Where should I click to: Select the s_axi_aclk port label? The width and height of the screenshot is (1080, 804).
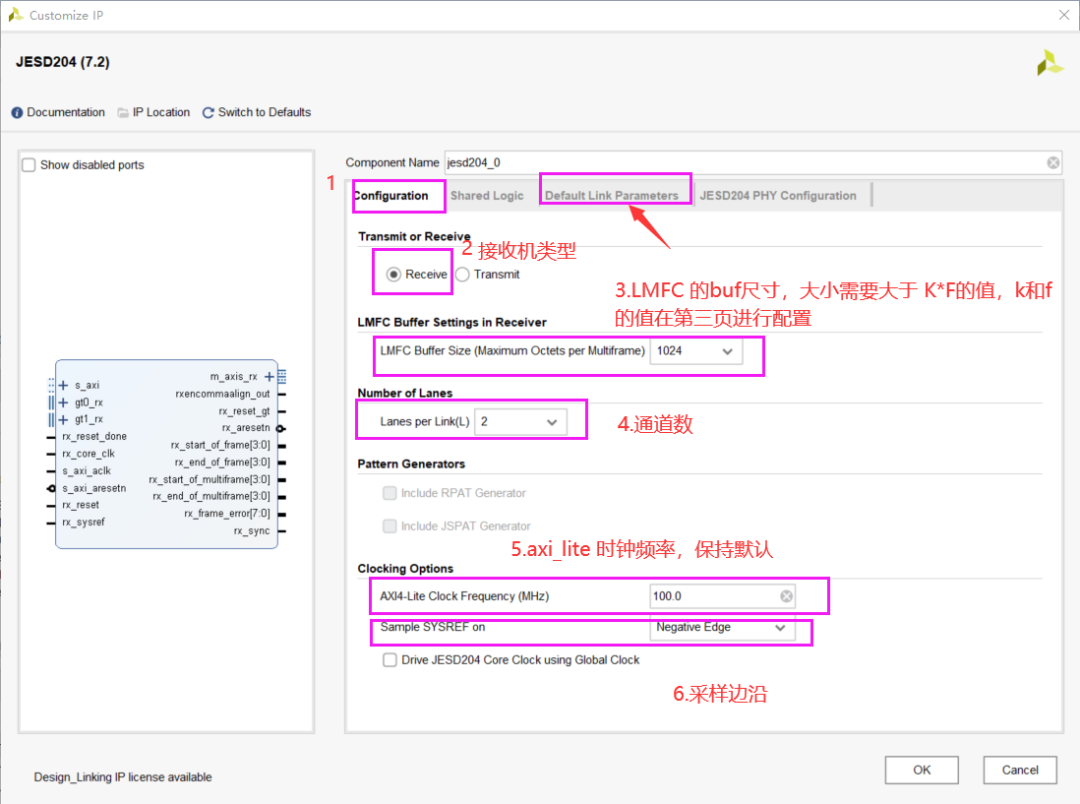pyautogui.click(x=87, y=471)
